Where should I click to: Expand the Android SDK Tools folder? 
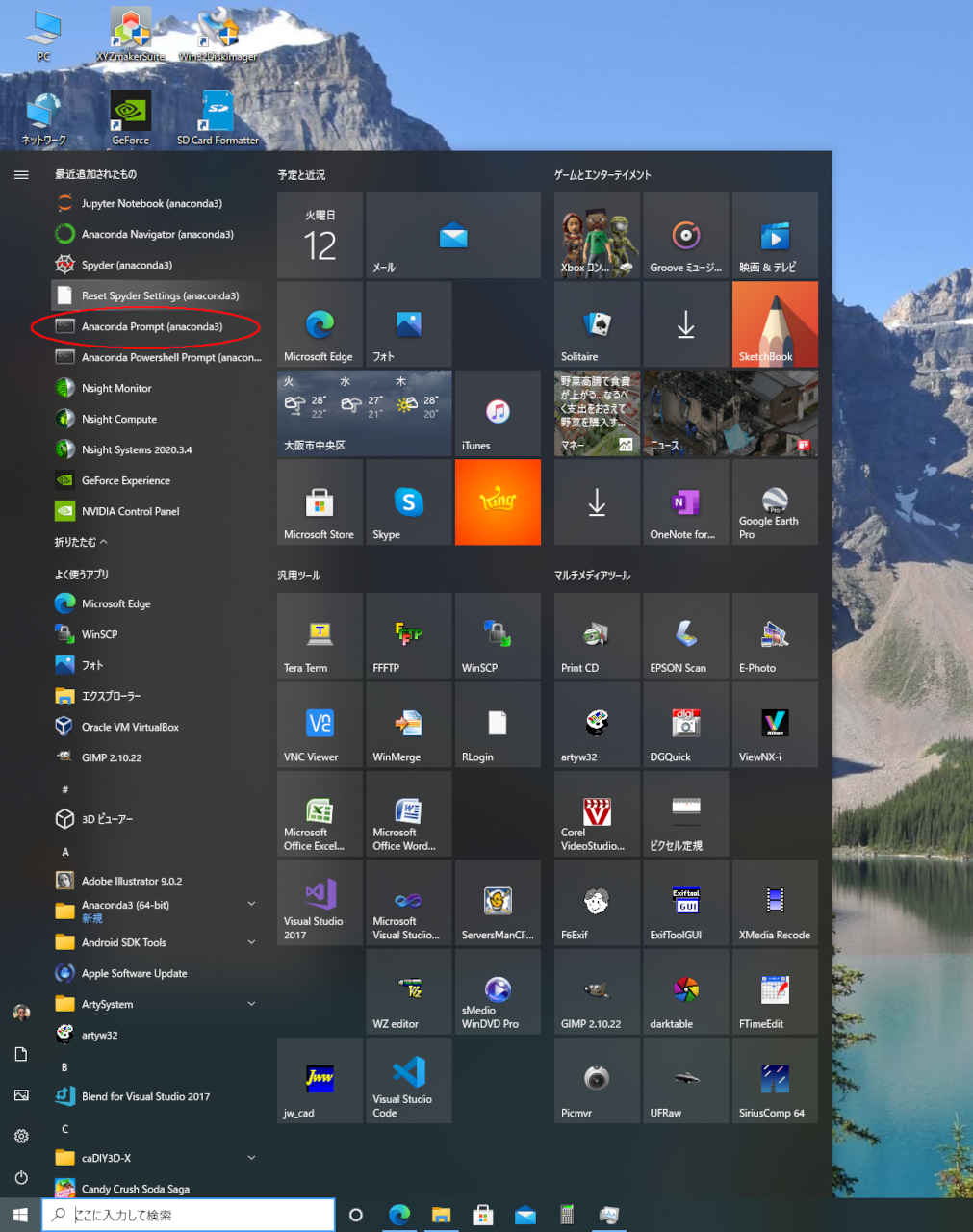[x=156, y=942]
